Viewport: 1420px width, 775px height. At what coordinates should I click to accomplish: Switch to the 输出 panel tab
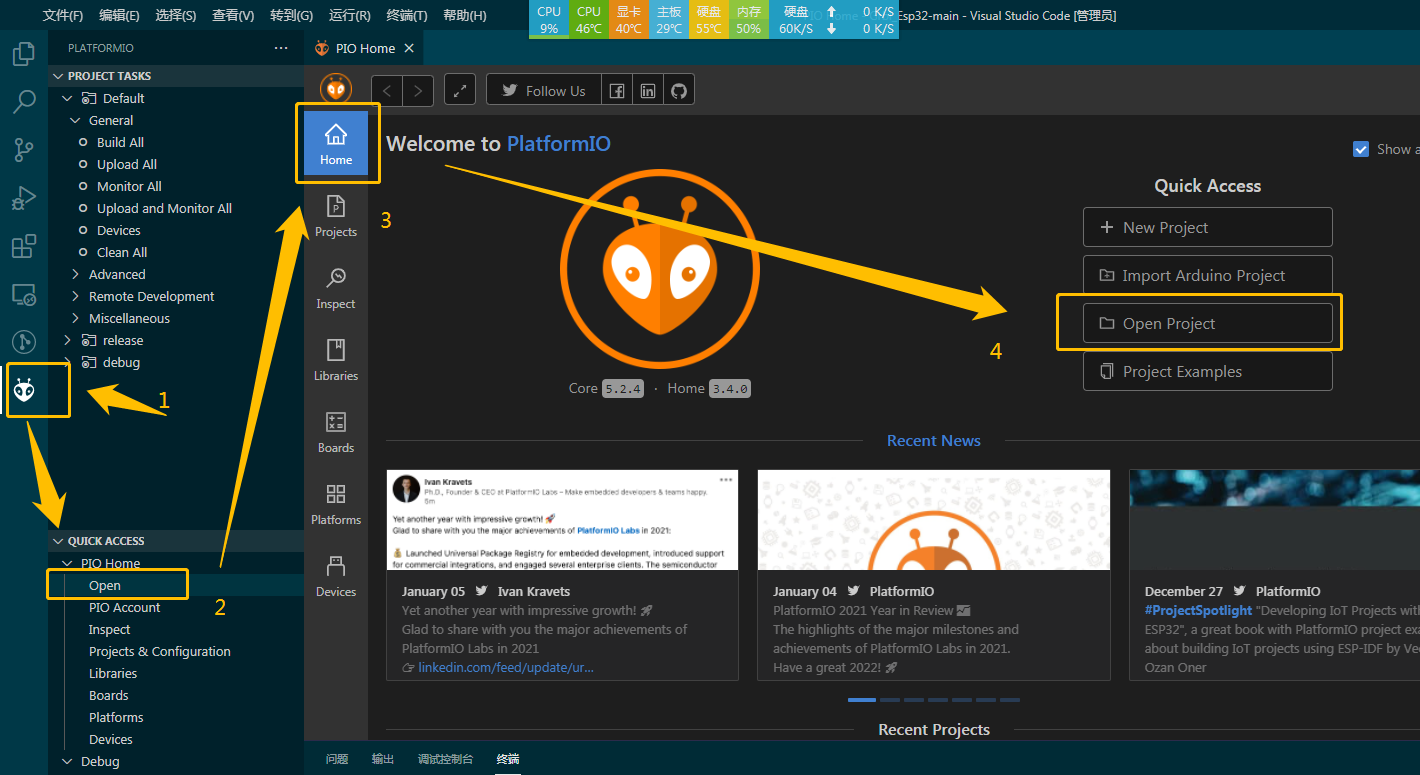[383, 759]
